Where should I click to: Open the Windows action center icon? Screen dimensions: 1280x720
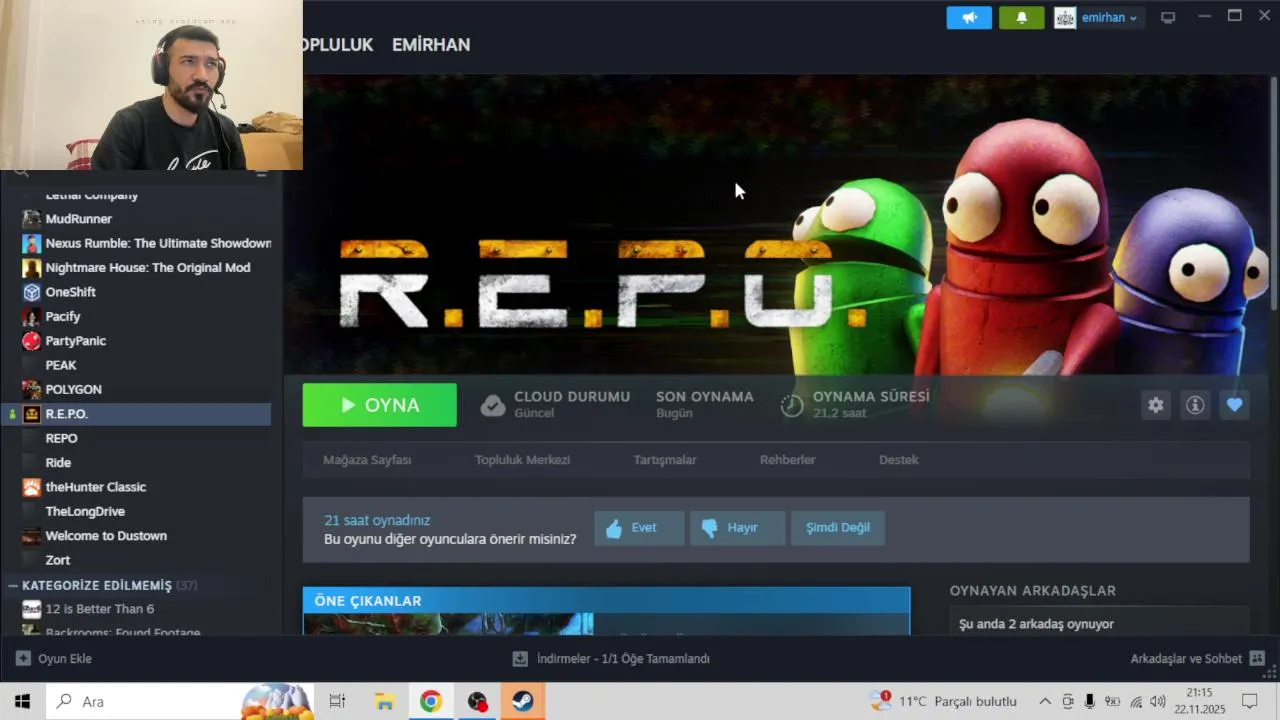point(1249,701)
